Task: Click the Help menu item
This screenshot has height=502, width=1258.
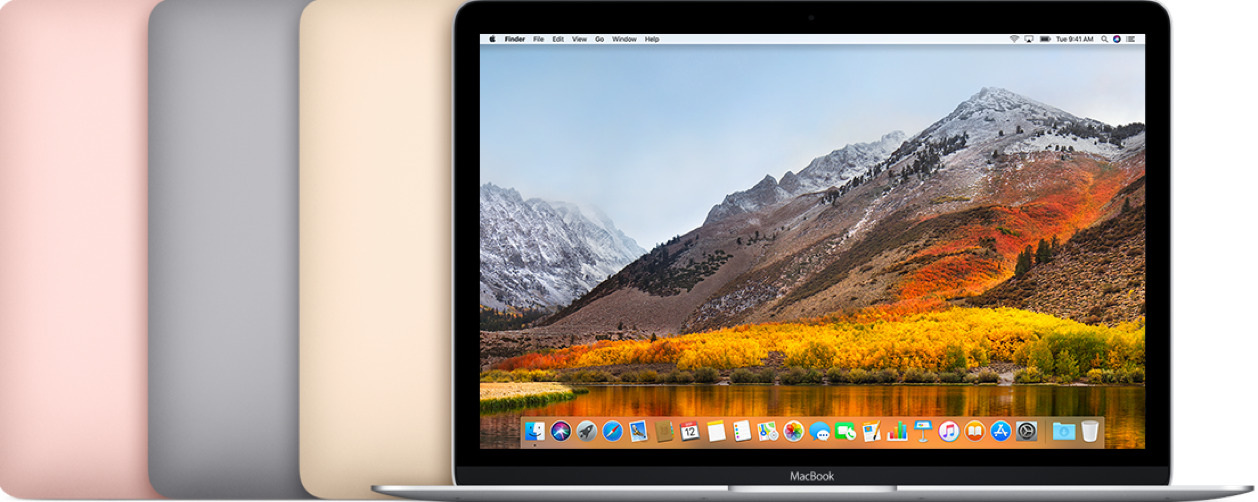Action: click(x=652, y=39)
